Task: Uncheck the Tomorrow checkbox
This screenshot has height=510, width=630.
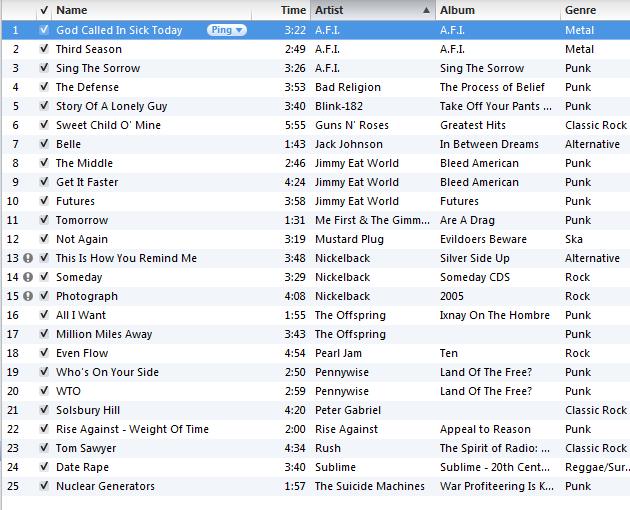Action: [44, 220]
